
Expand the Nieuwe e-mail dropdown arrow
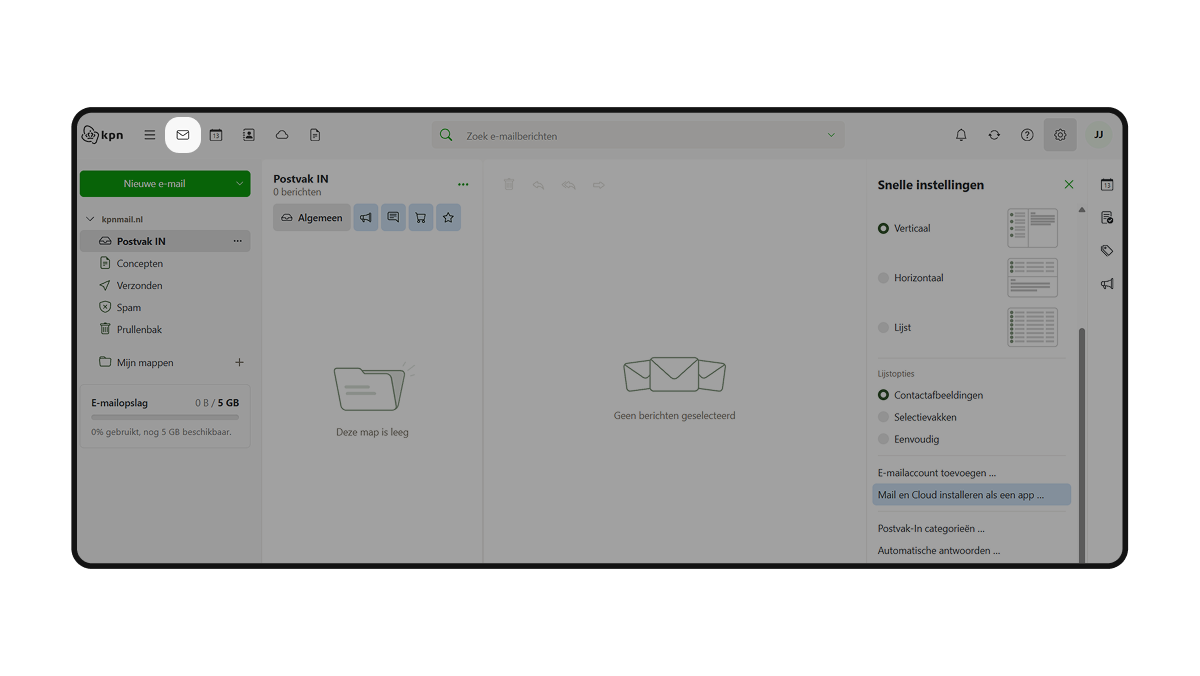click(240, 184)
